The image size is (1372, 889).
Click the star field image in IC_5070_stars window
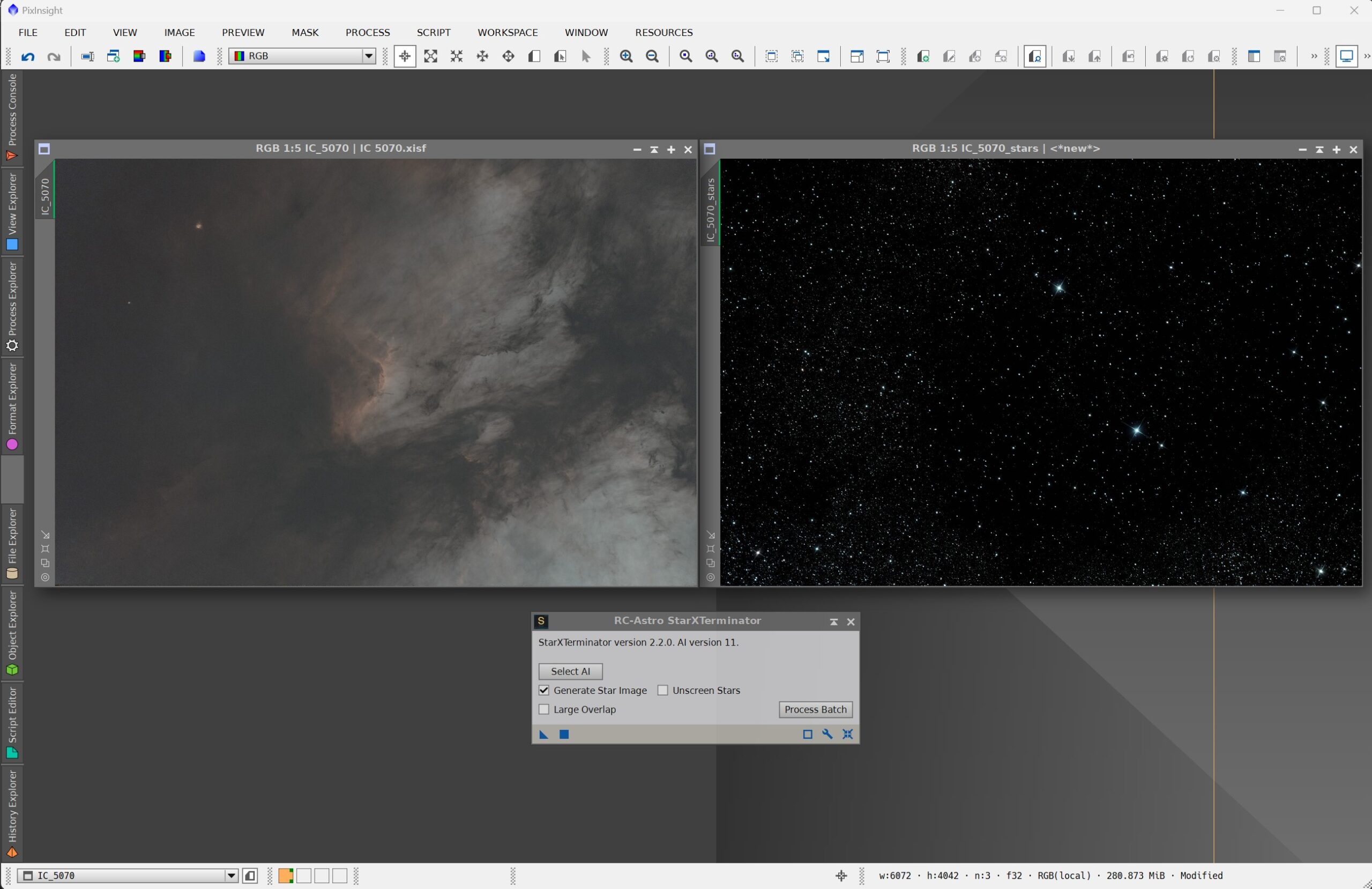point(1041,373)
